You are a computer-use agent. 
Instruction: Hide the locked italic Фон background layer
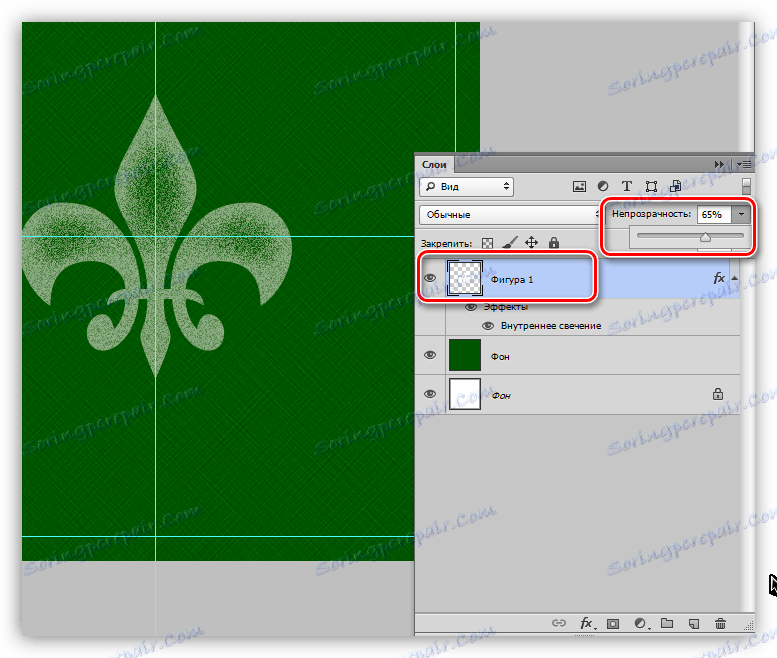point(430,394)
